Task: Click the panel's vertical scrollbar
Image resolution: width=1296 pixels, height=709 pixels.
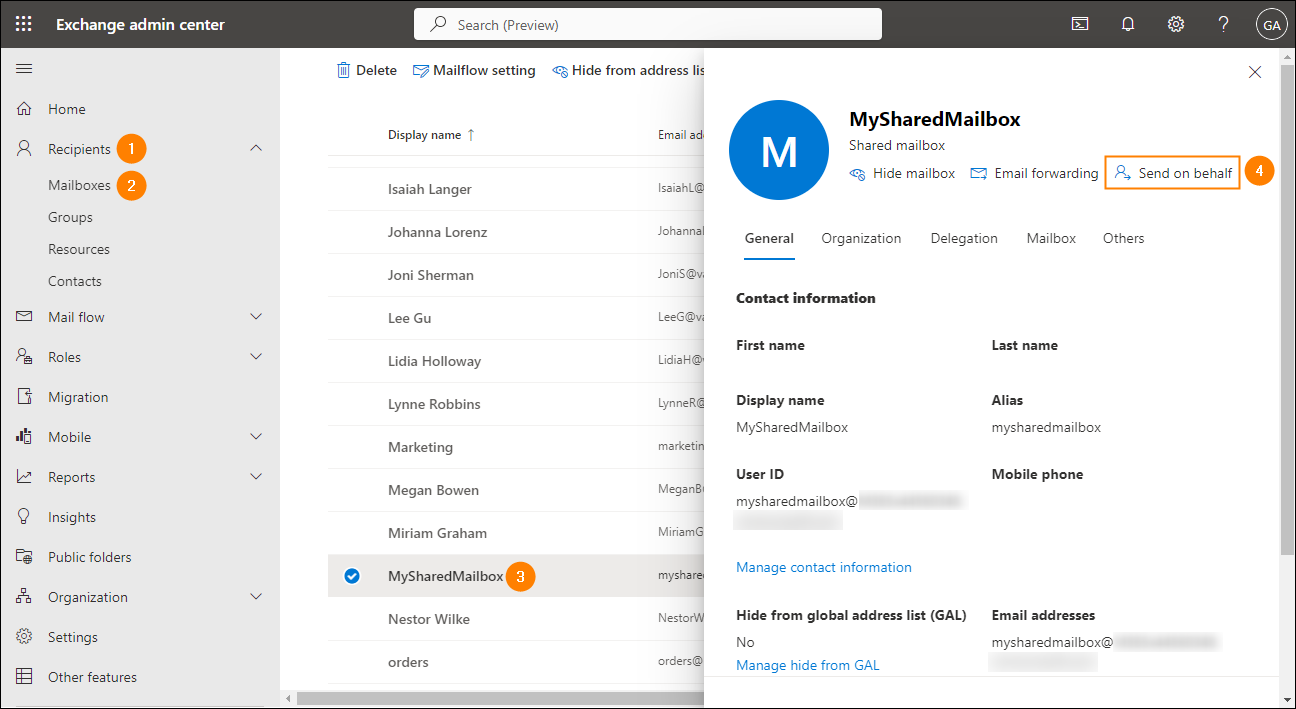Action: pos(1286,310)
